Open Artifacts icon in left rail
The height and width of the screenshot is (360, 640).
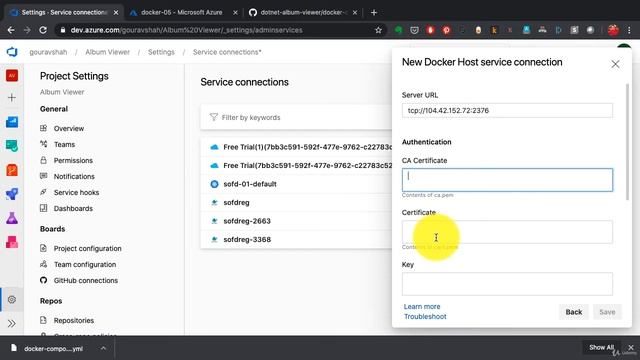point(12,242)
